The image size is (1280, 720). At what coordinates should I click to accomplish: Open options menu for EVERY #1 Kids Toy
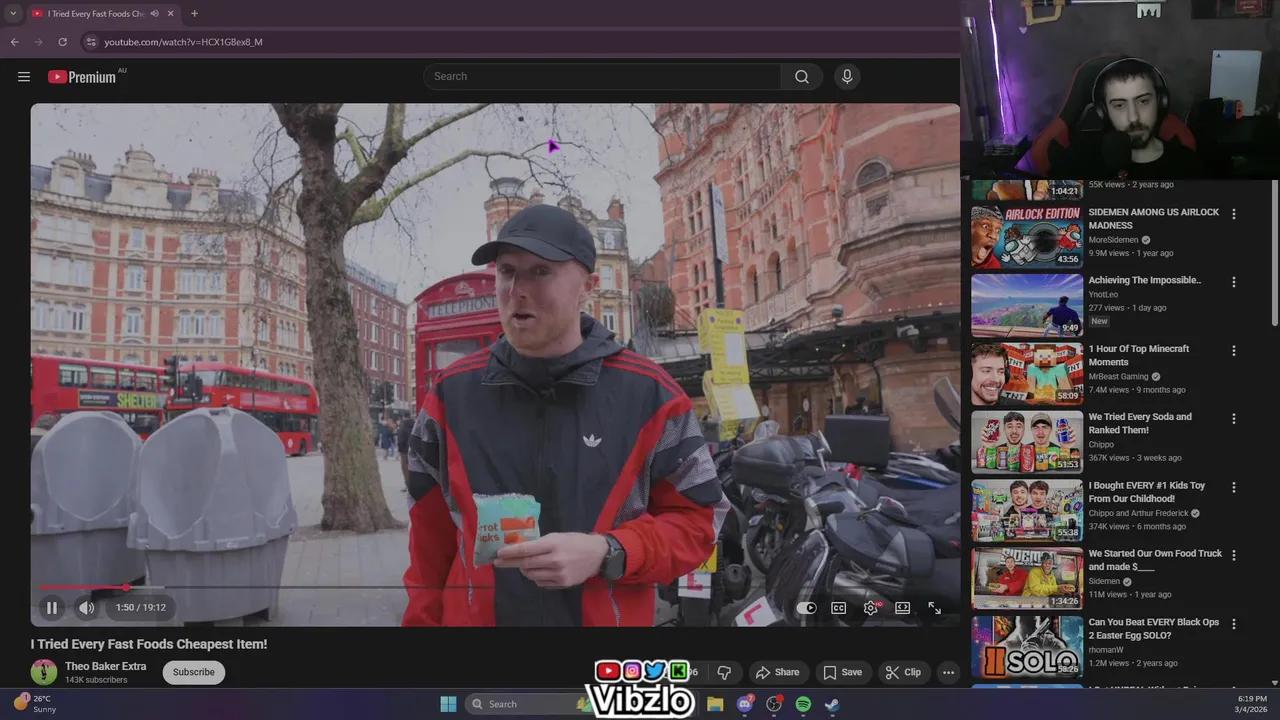[1234, 487]
